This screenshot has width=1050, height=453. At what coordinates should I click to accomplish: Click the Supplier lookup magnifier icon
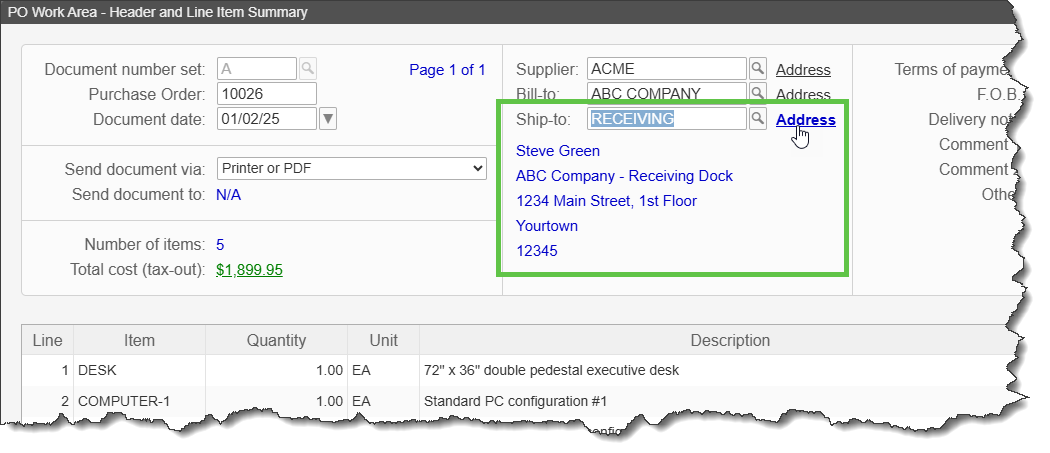758,69
